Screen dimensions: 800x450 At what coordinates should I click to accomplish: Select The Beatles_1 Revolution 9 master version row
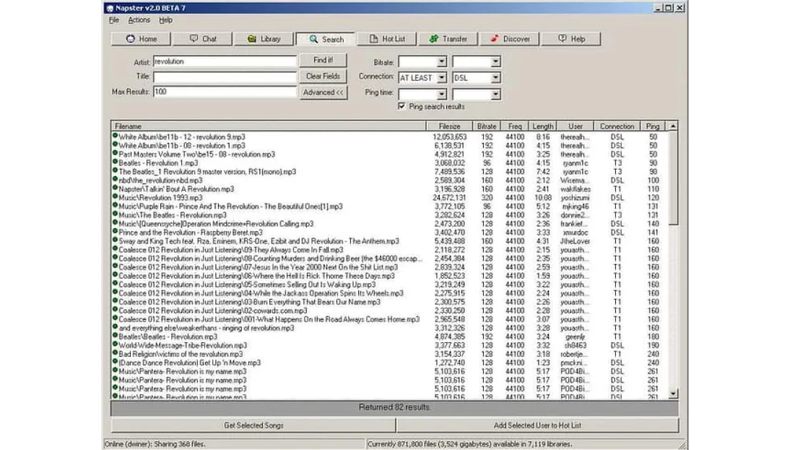pos(390,171)
